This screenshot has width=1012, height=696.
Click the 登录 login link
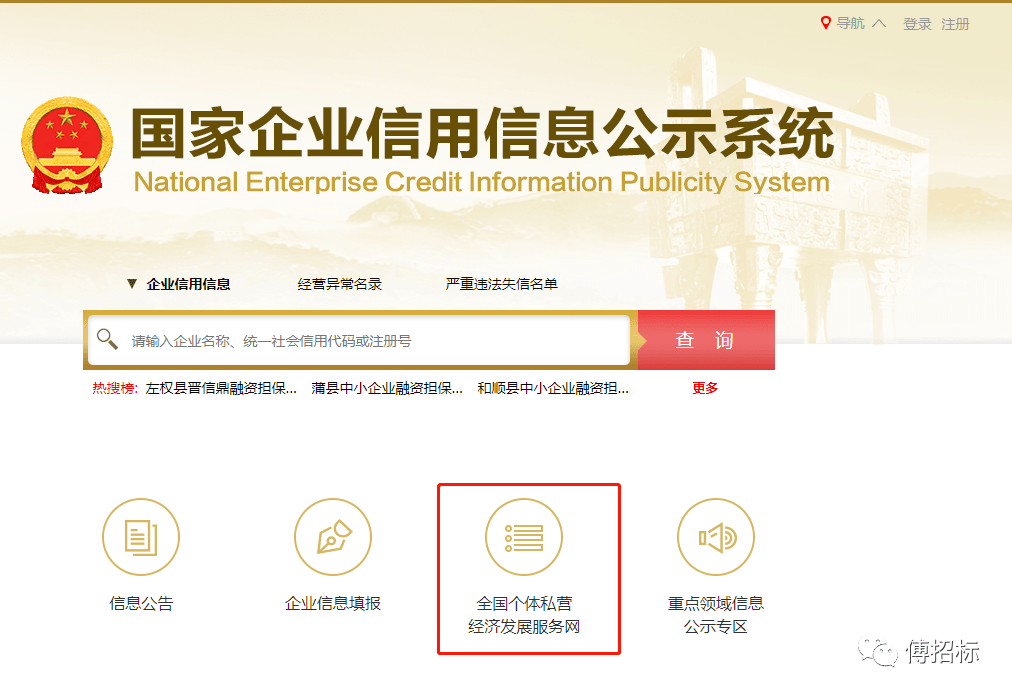917,24
